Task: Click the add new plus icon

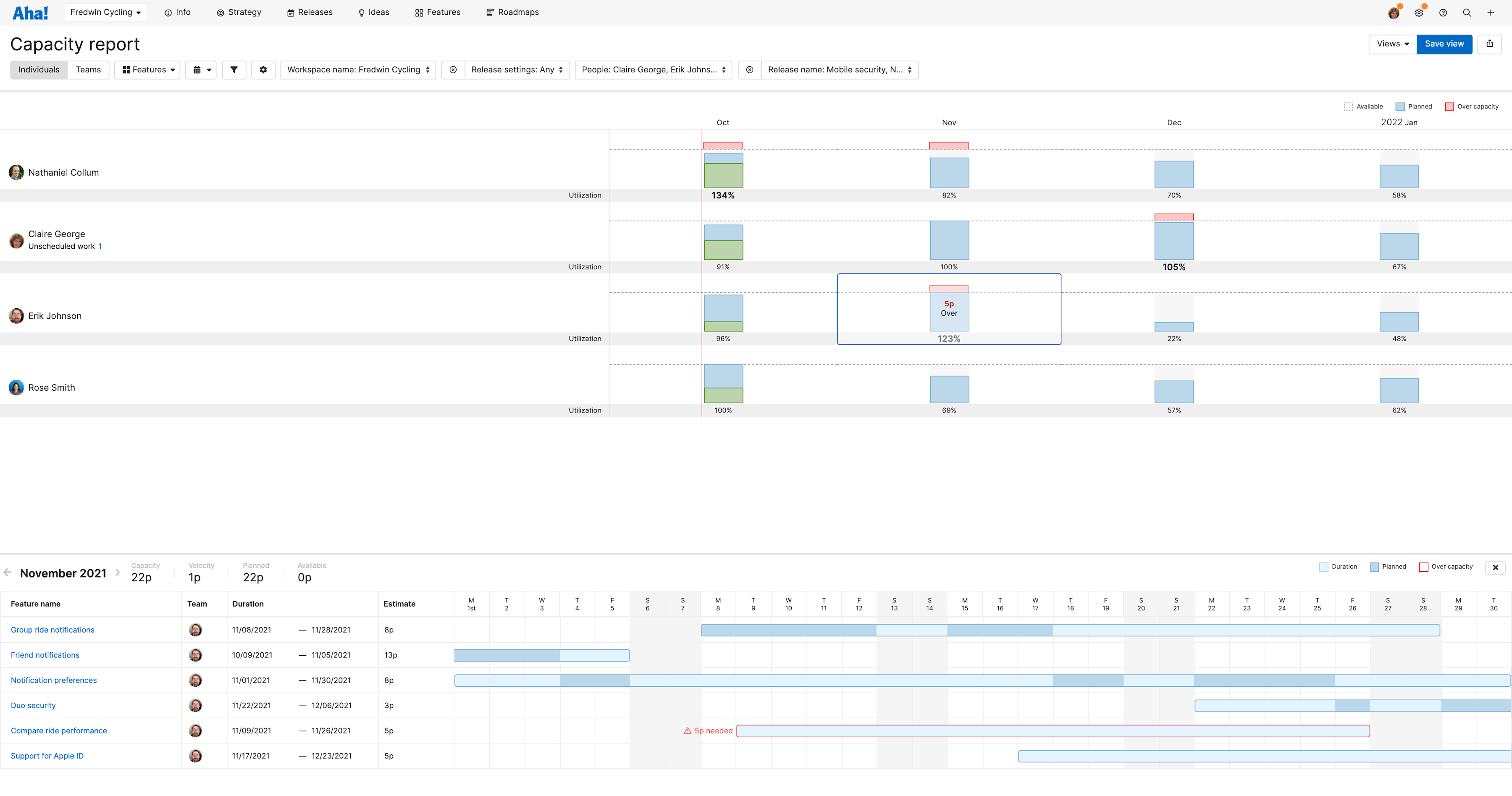Action: pyautogui.click(x=1490, y=12)
